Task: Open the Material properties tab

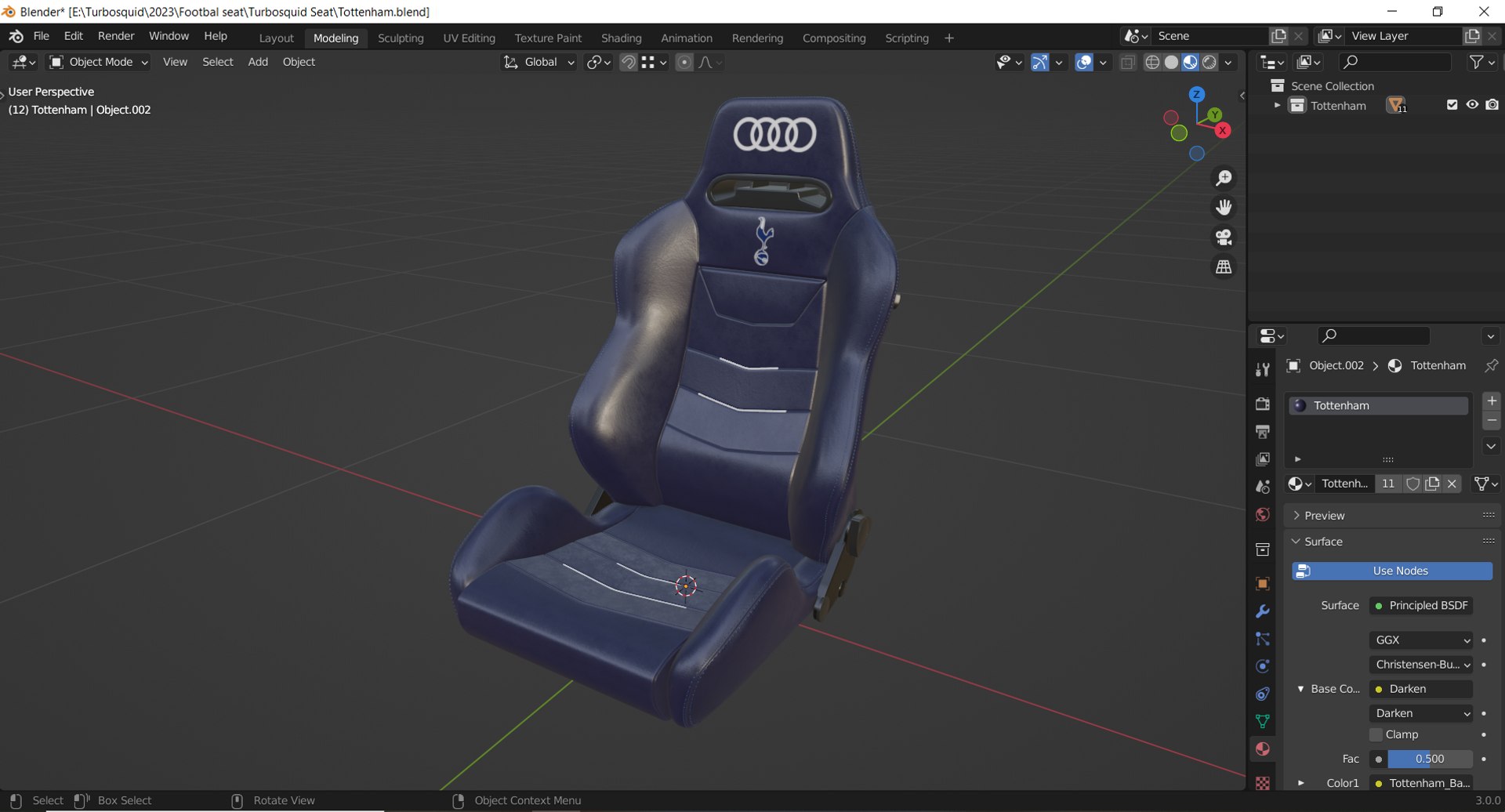Action: click(x=1263, y=749)
